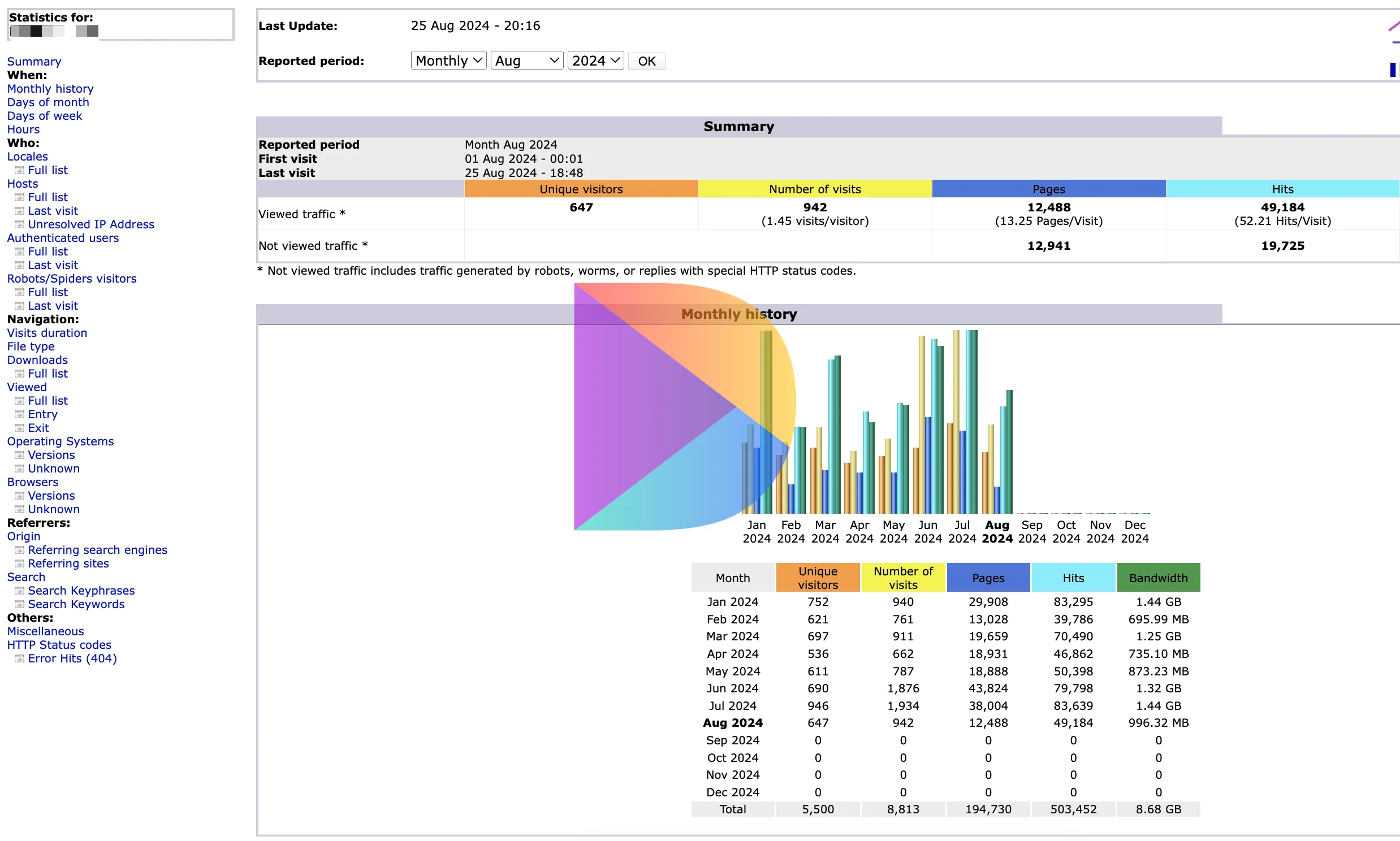Select Monthly from reported period dropdown
This screenshot has width=1400, height=841.
pos(447,61)
